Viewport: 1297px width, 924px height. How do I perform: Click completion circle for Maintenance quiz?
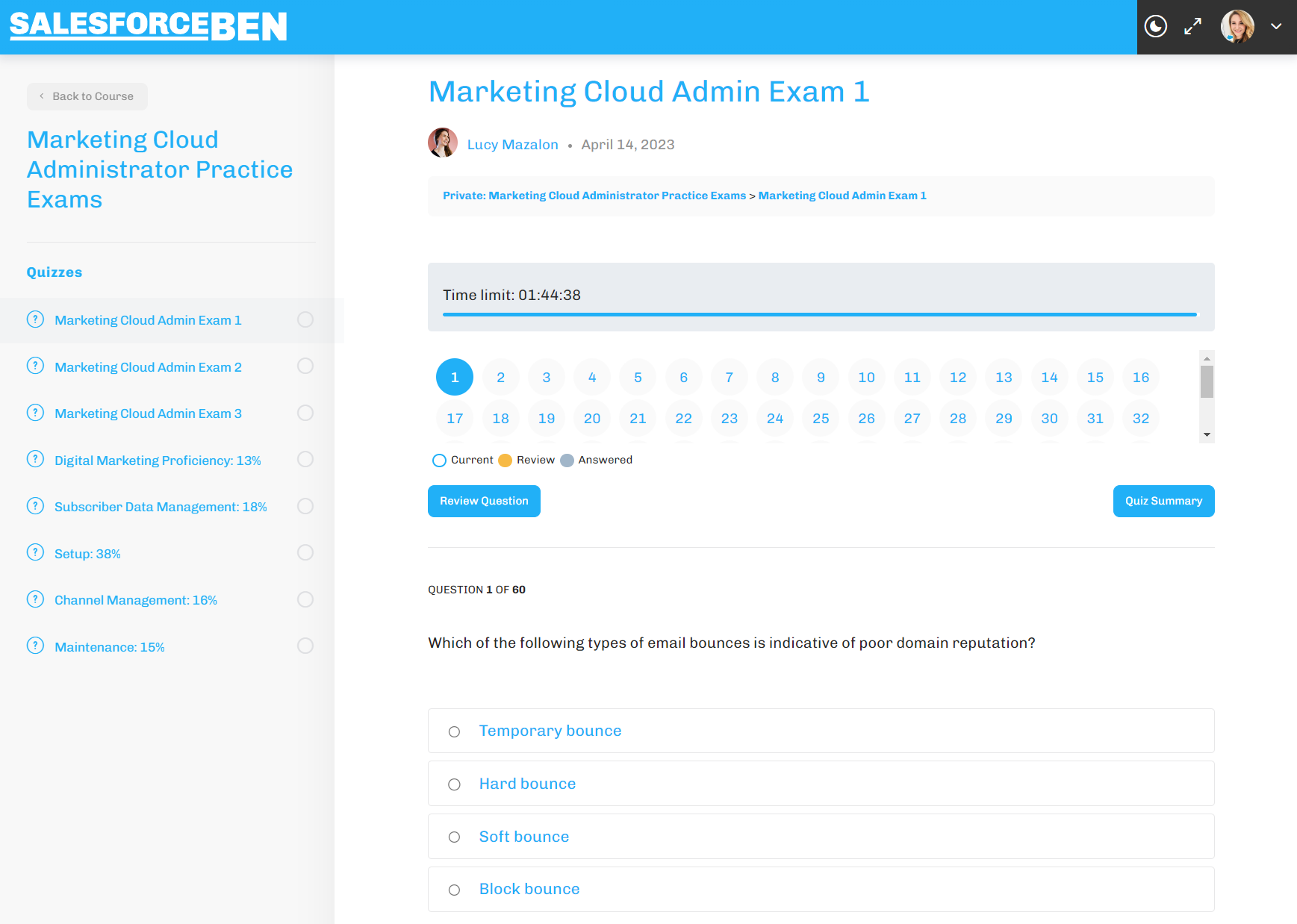coord(305,646)
